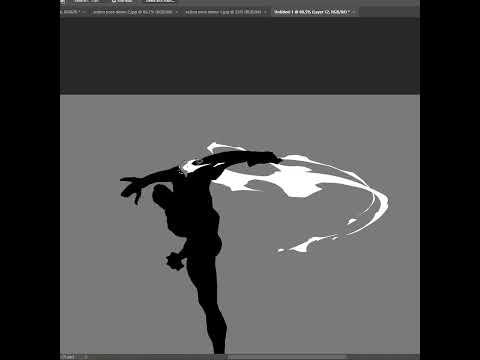Close the jpg tab showing 150% zoom
The image size is (480, 360).
point(266,12)
